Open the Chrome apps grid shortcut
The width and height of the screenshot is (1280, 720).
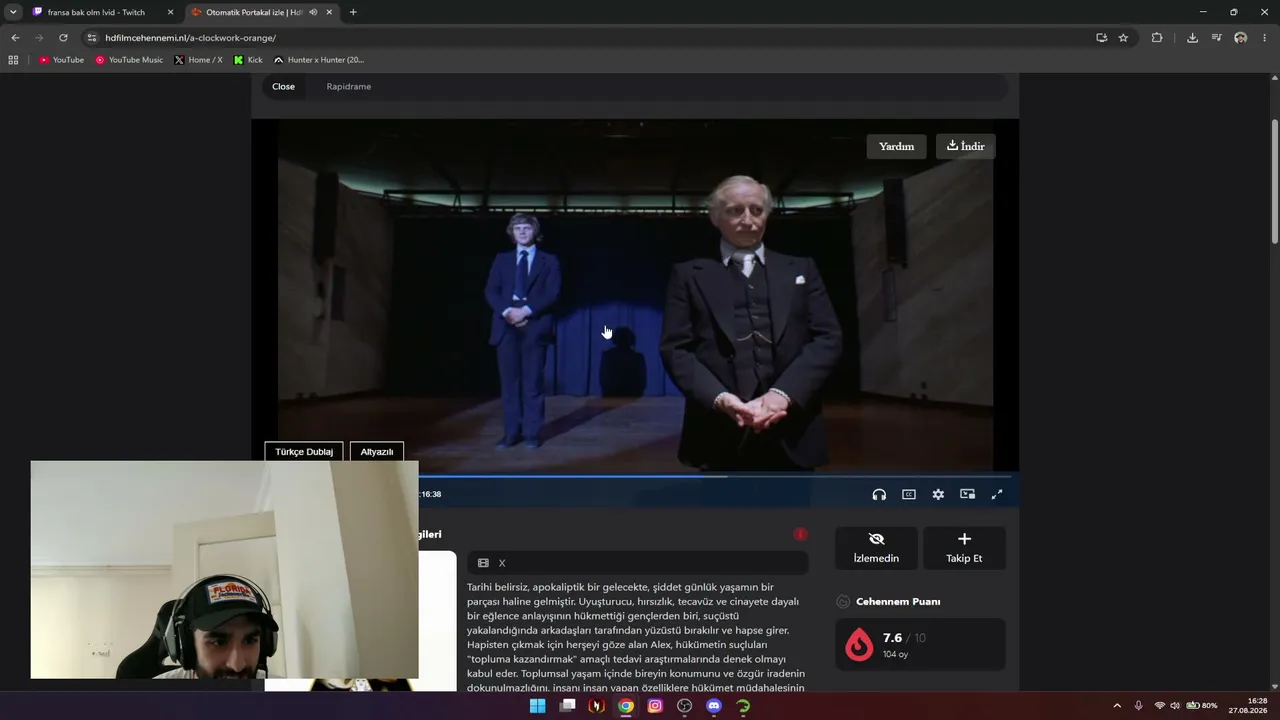point(13,60)
